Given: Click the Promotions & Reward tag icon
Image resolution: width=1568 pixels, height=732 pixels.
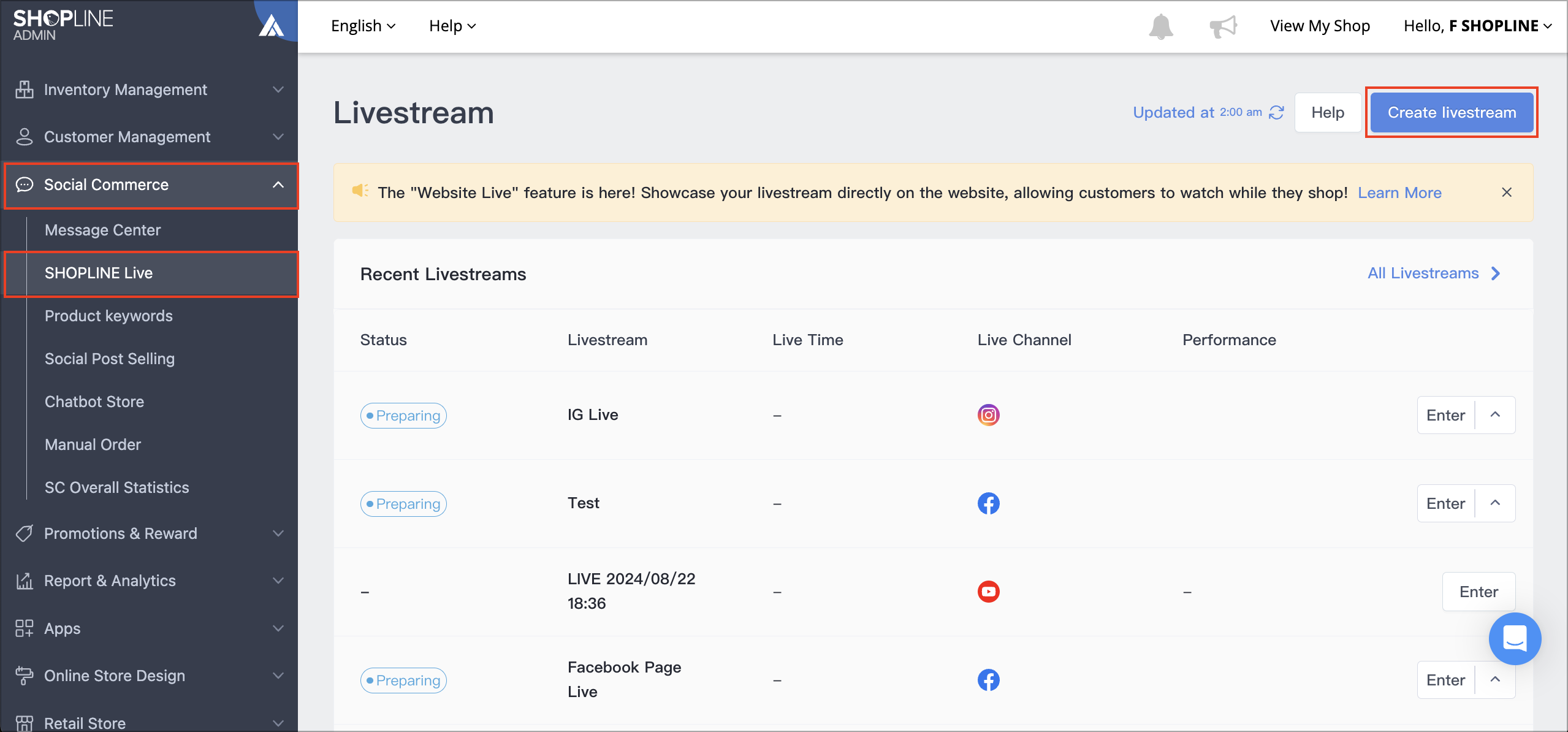Looking at the screenshot, I should (x=25, y=533).
